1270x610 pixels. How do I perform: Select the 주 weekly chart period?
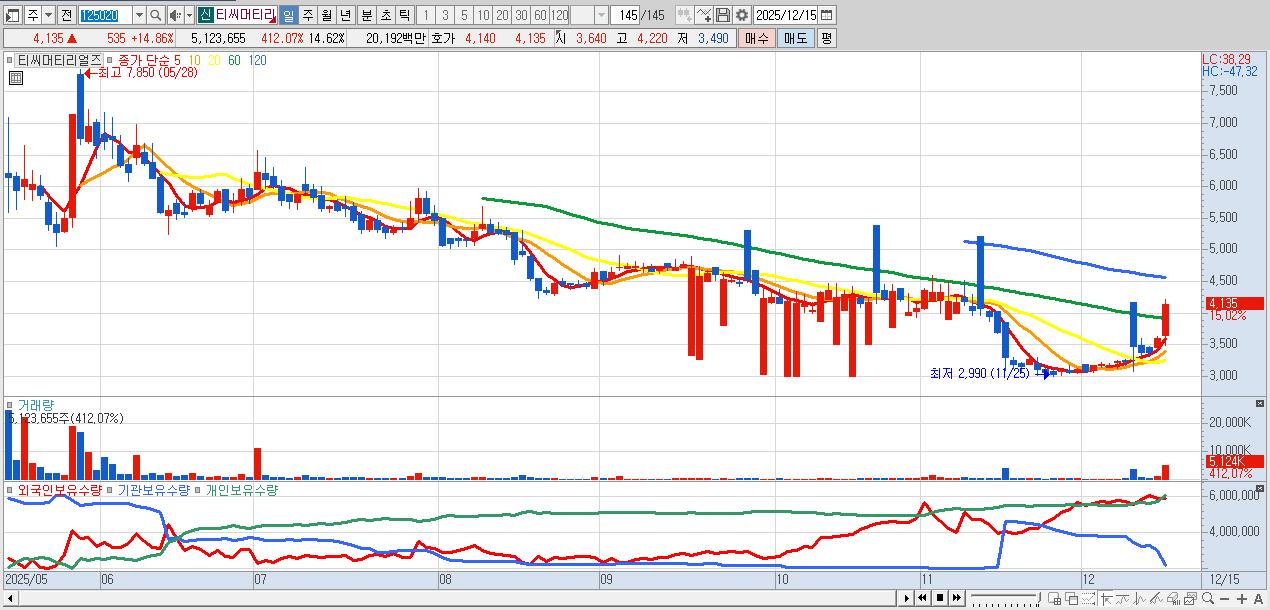[307, 15]
